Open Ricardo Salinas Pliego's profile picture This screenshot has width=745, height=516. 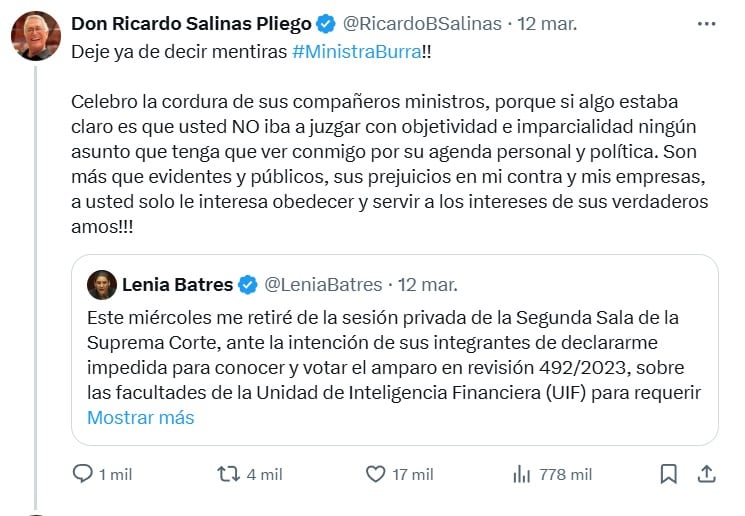click(36, 36)
